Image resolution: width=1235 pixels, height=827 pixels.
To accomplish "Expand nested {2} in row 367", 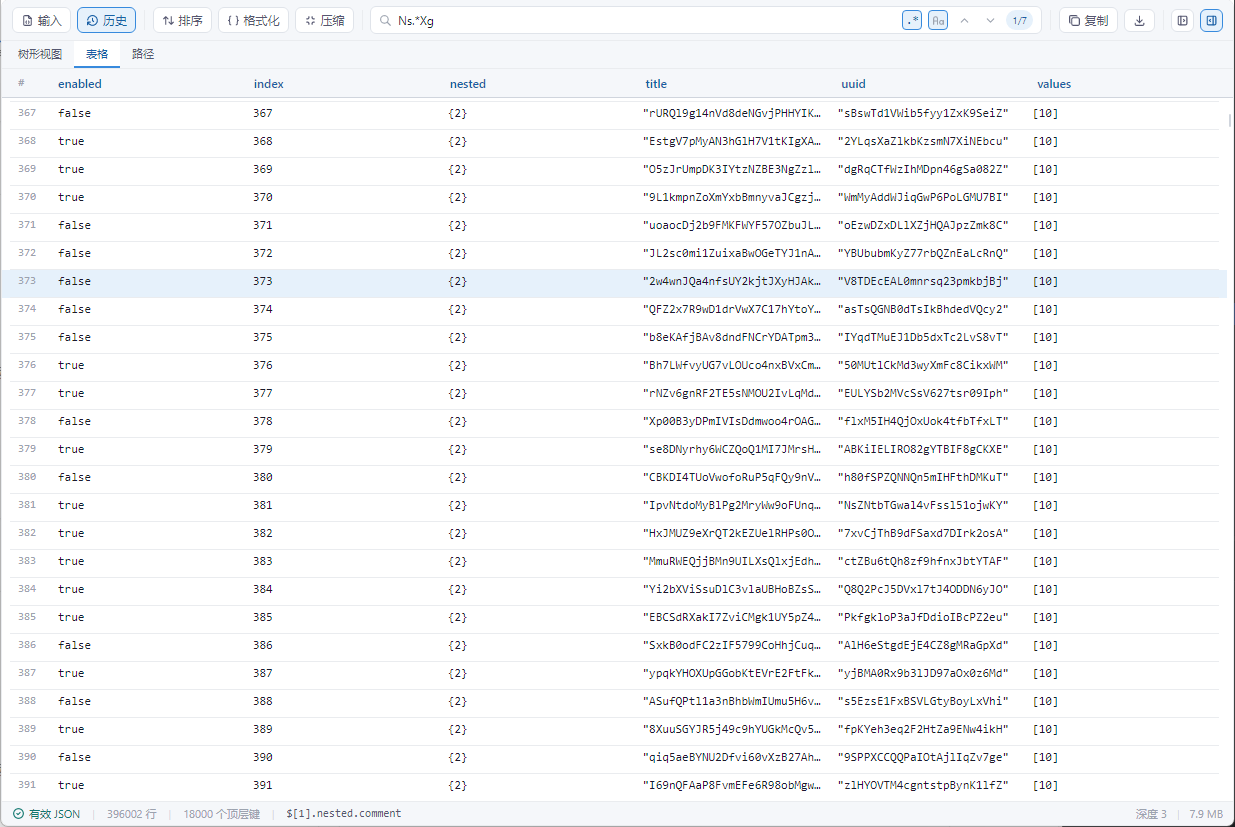I will point(458,113).
